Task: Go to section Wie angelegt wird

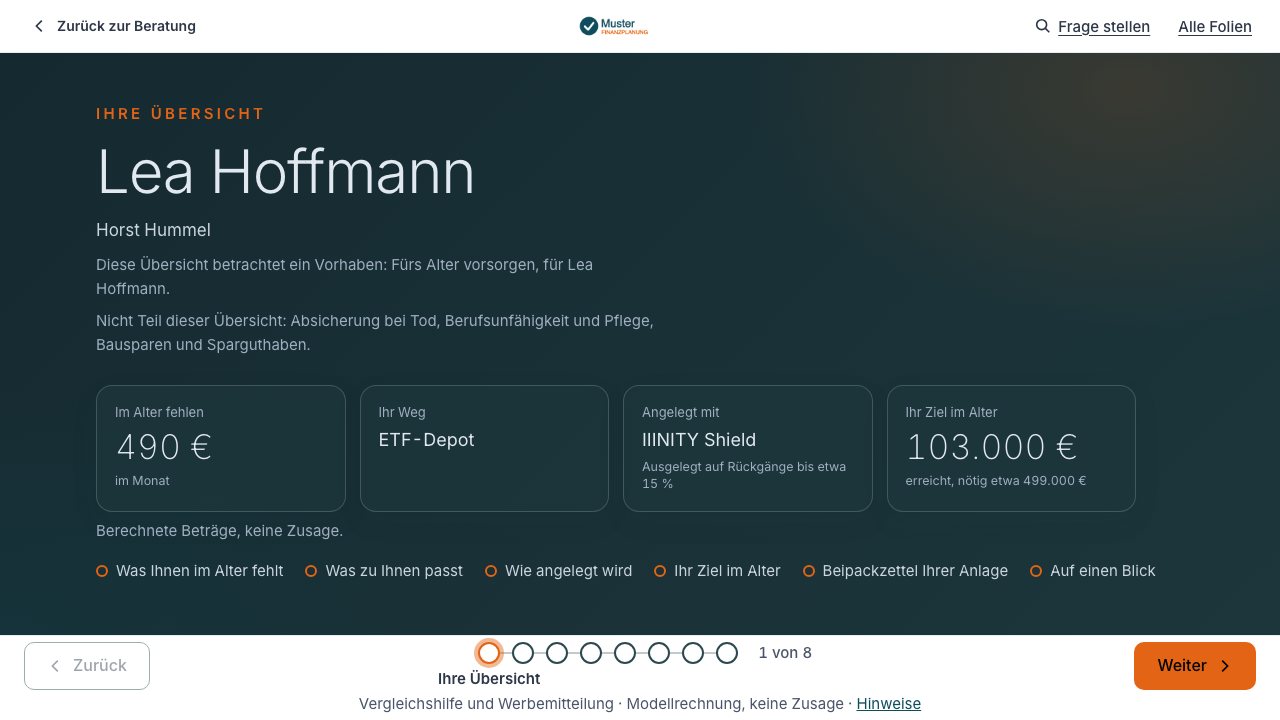Action: (x=559, y=571)
